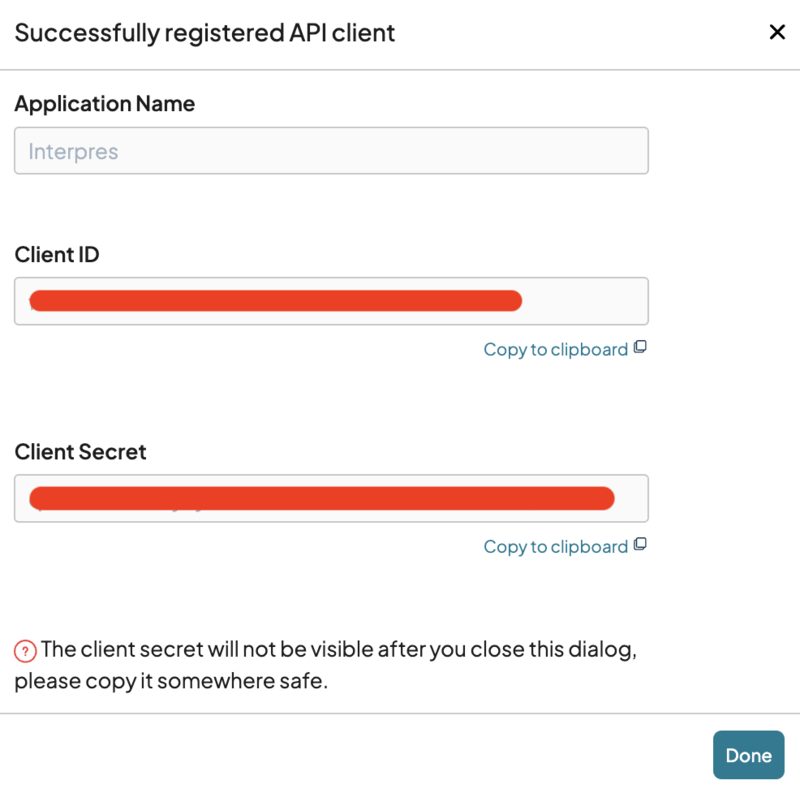Click the red question mark warning icon
This screenshot has width=800, height=789.
pyautogui.click(x=25, y=651)
